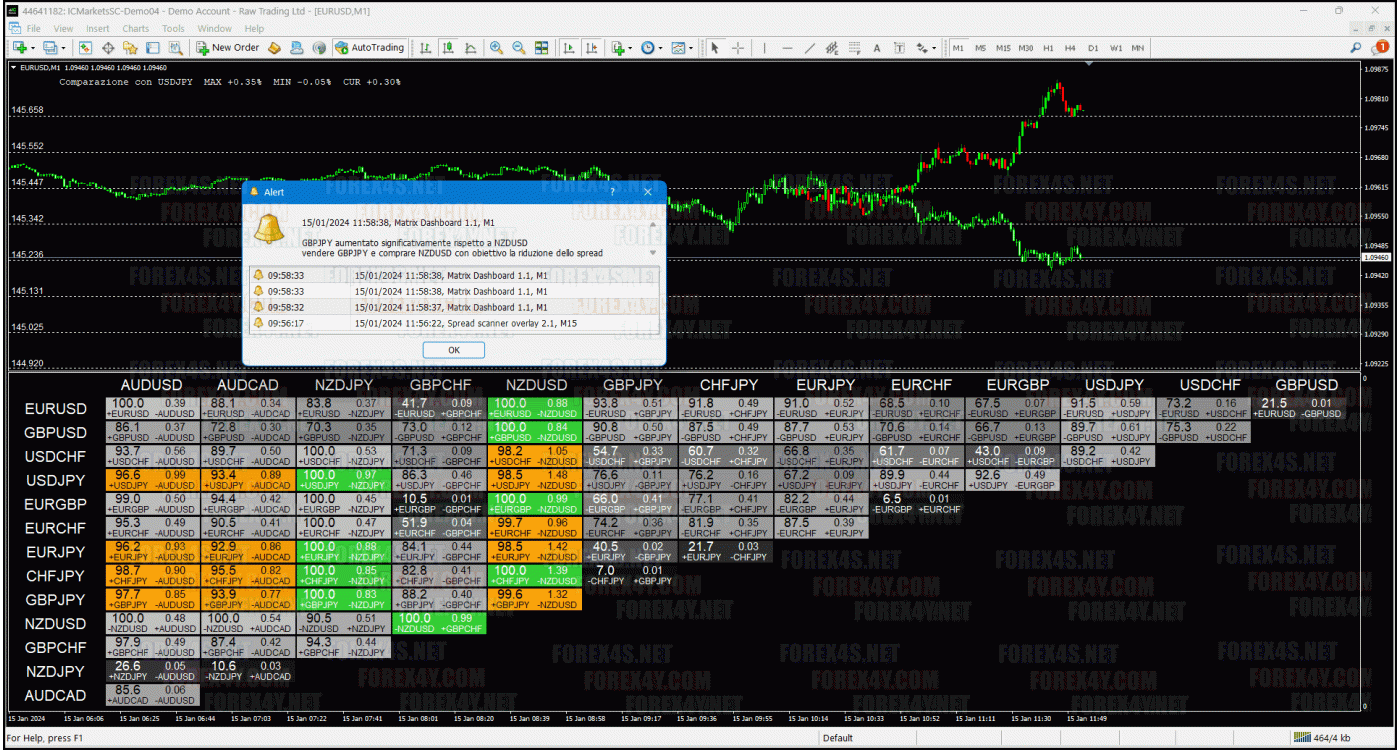The height and width of the screenshot is (750, 1400).
Task: Toggle chart auto scroll
Action: click(566, 48)
